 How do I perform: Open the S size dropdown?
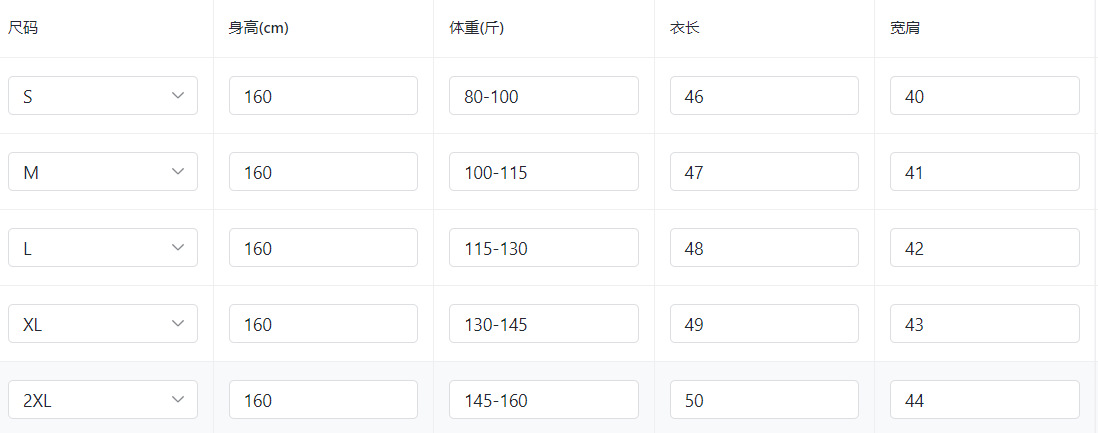click(103, 96)
